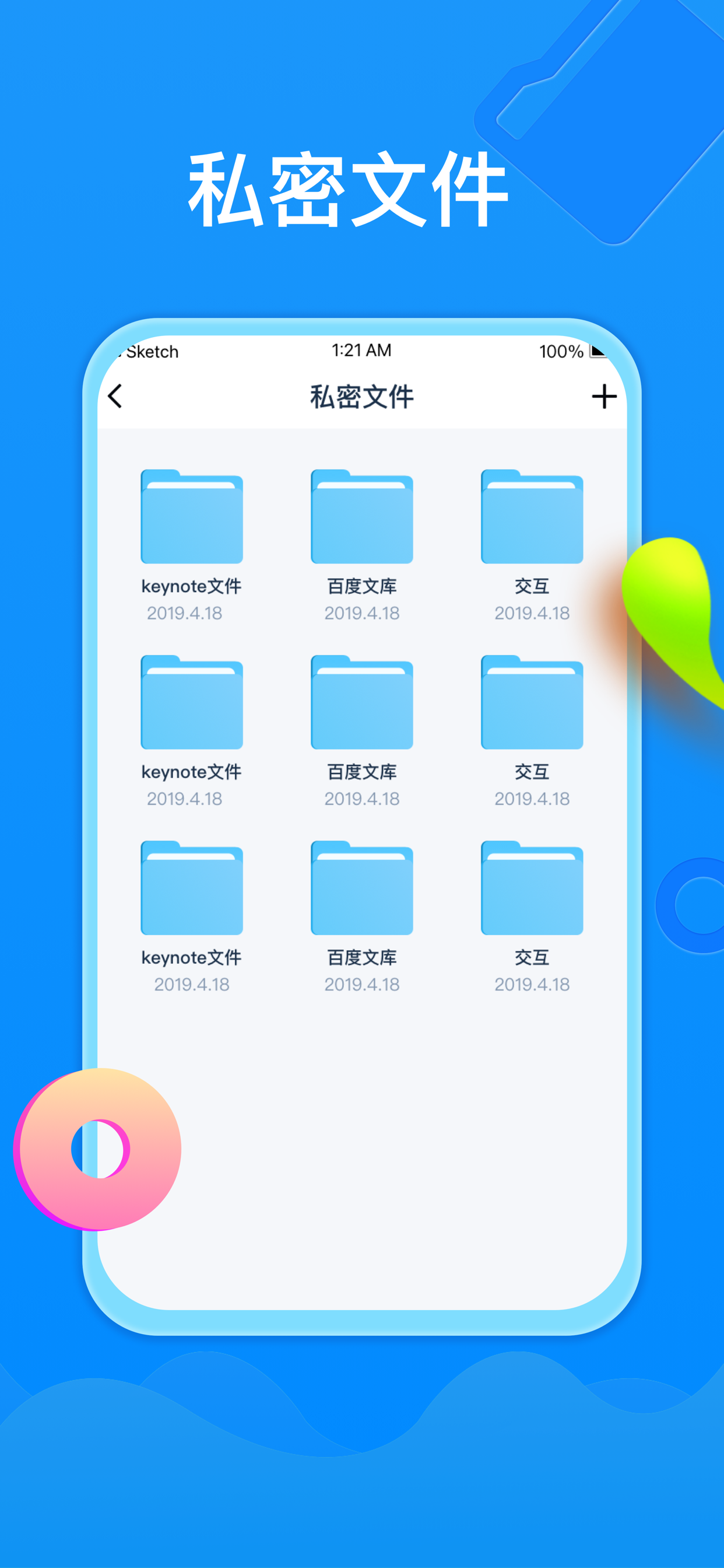Click third-row 交互 label
This screenshot has height=1568, width=724.
[532, 957]
